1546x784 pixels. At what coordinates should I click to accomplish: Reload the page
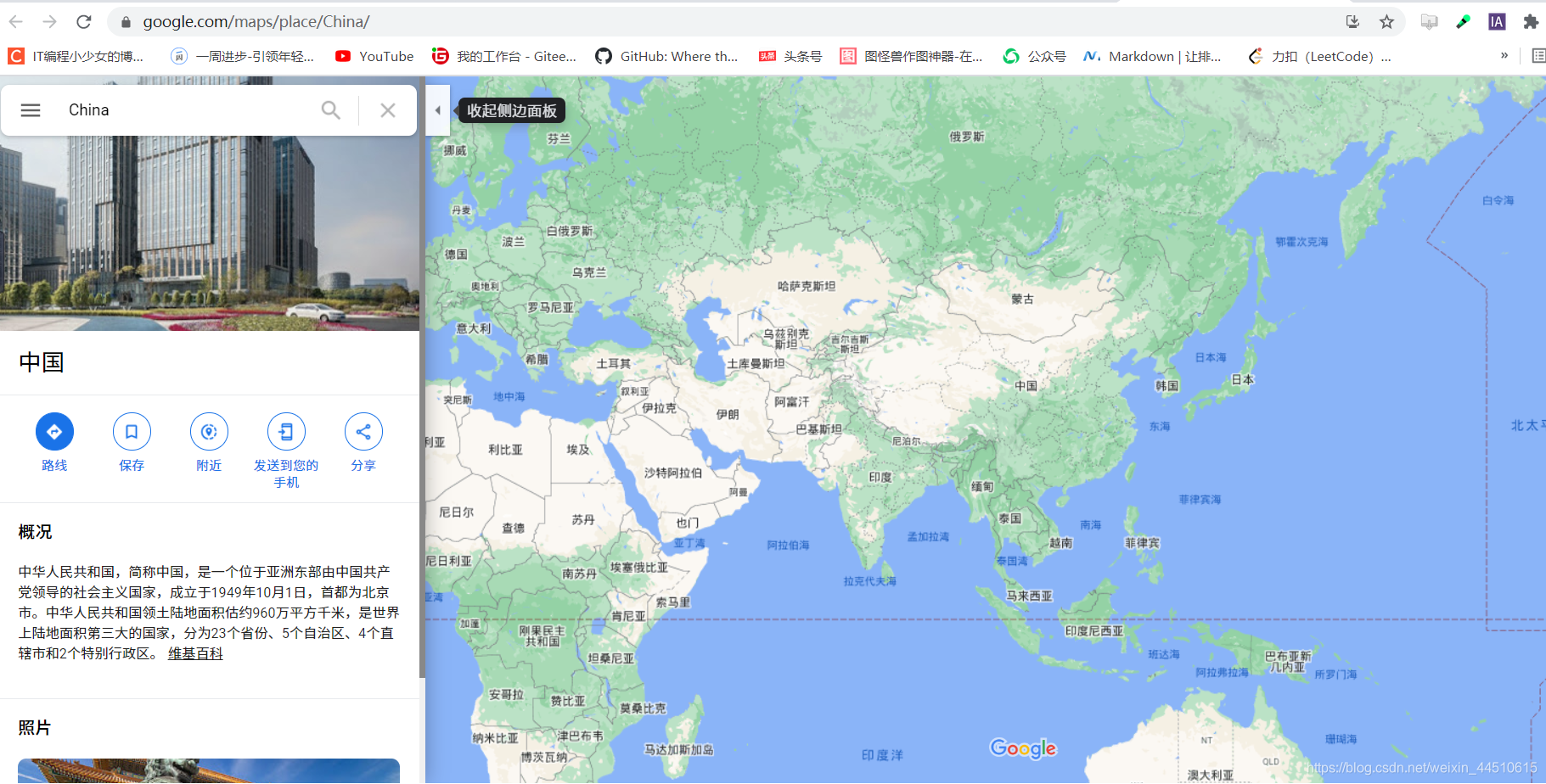tap(83, 22)
